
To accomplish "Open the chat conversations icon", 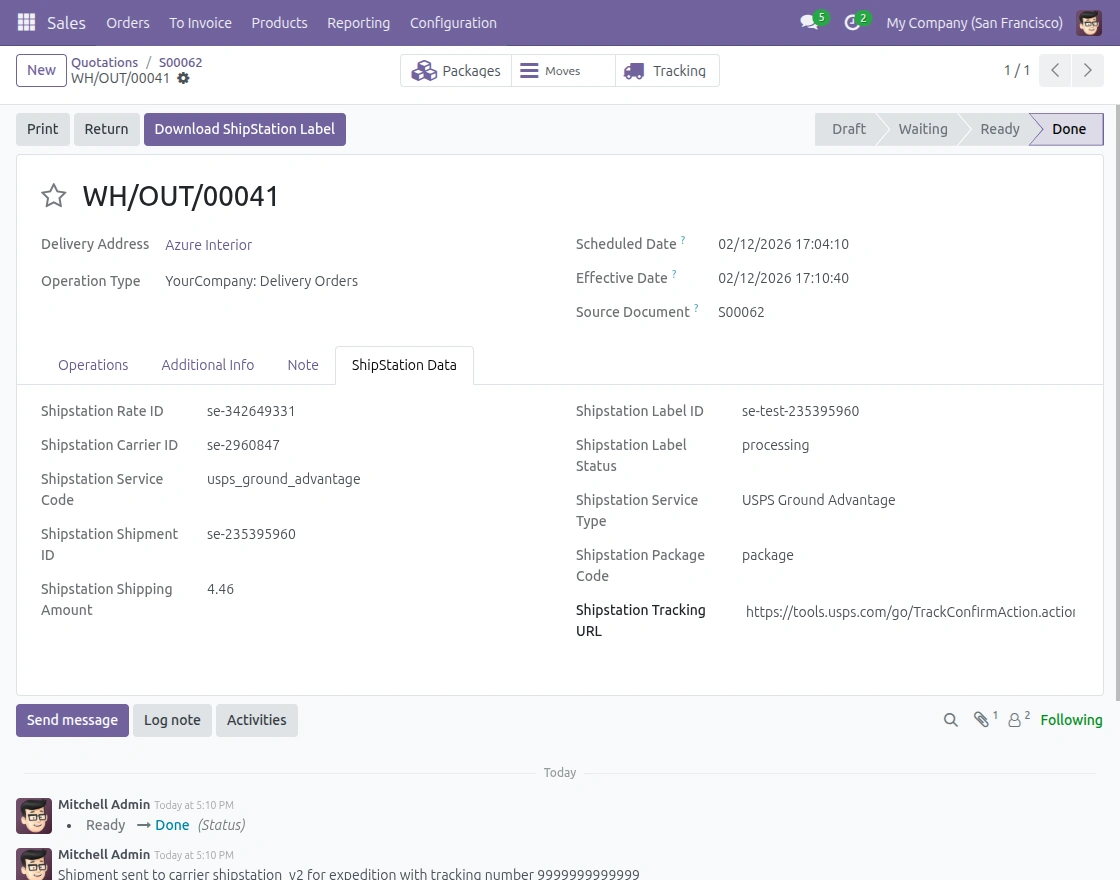I will [810, 22].
